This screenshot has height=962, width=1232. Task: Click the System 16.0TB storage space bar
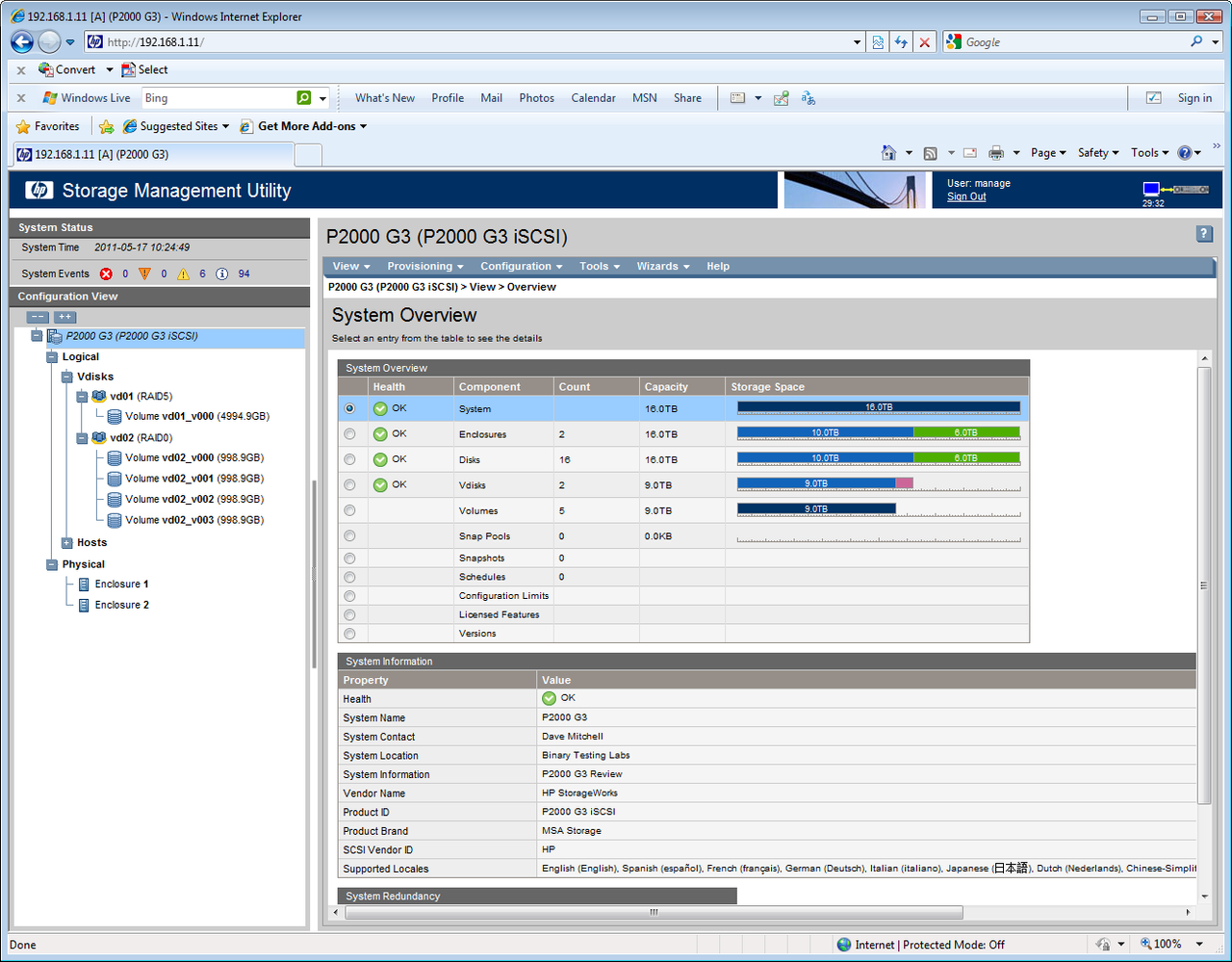tap(878, 407)
